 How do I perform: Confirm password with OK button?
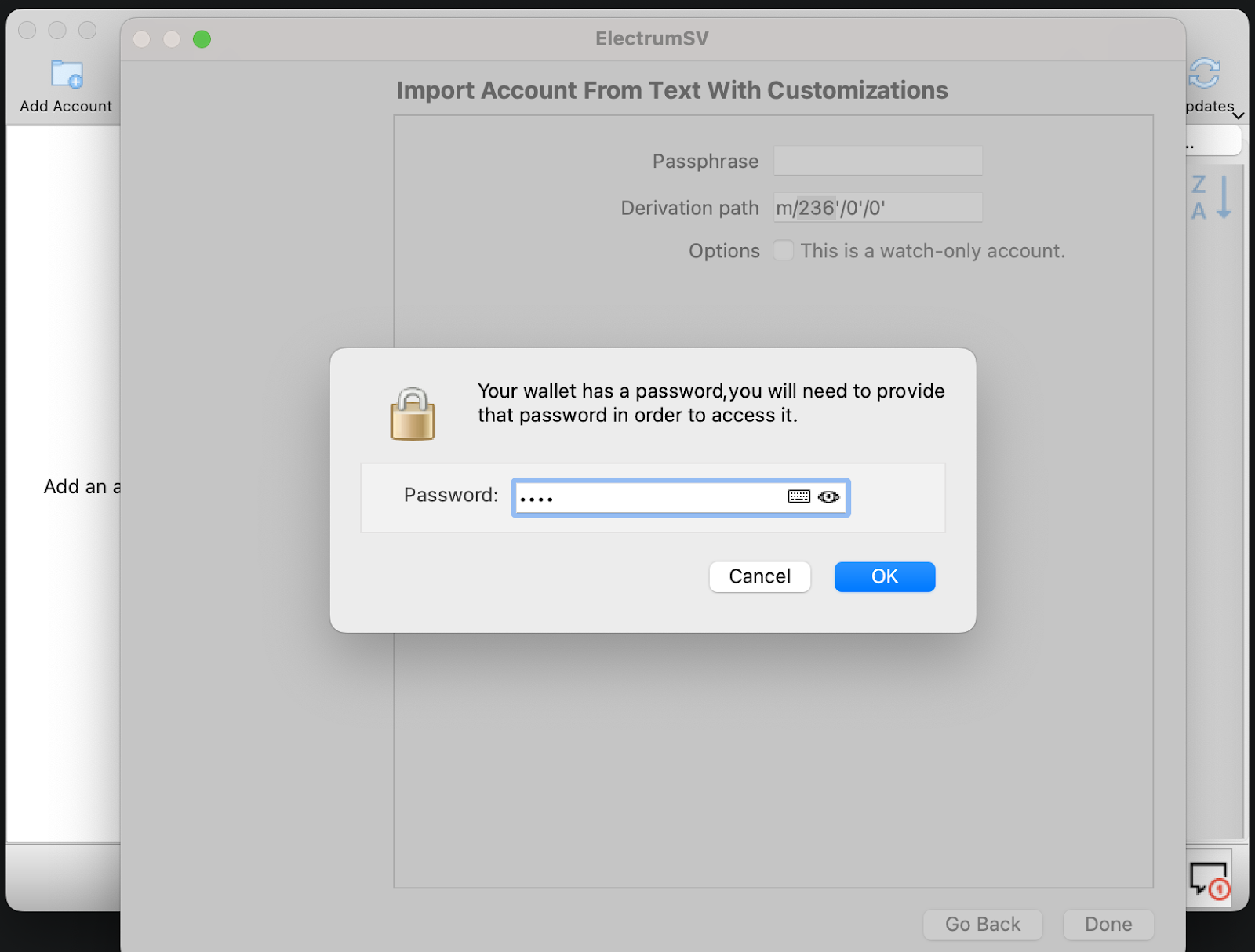click(885, 576)
